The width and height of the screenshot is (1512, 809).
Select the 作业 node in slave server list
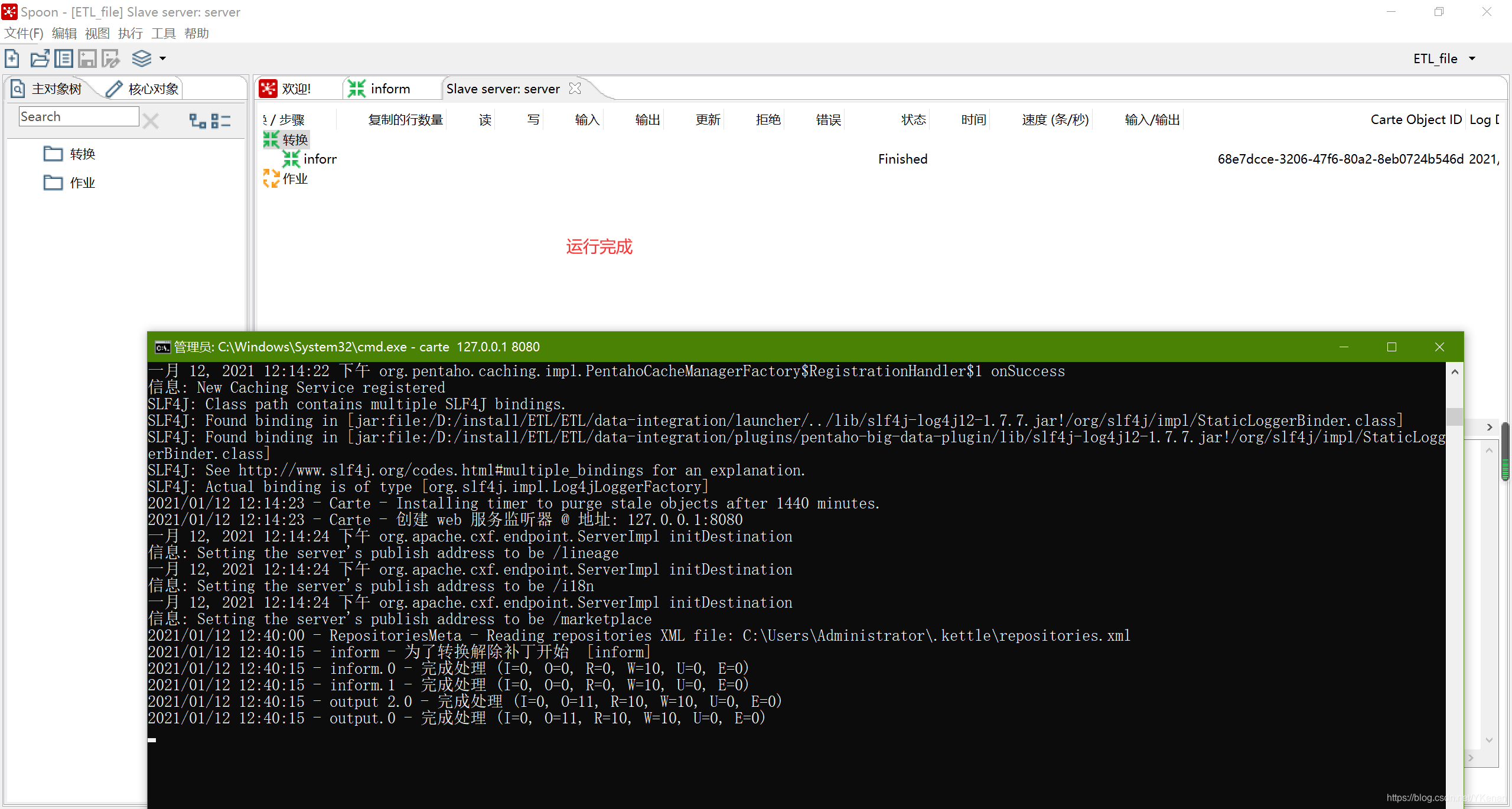tap(286, 178)
